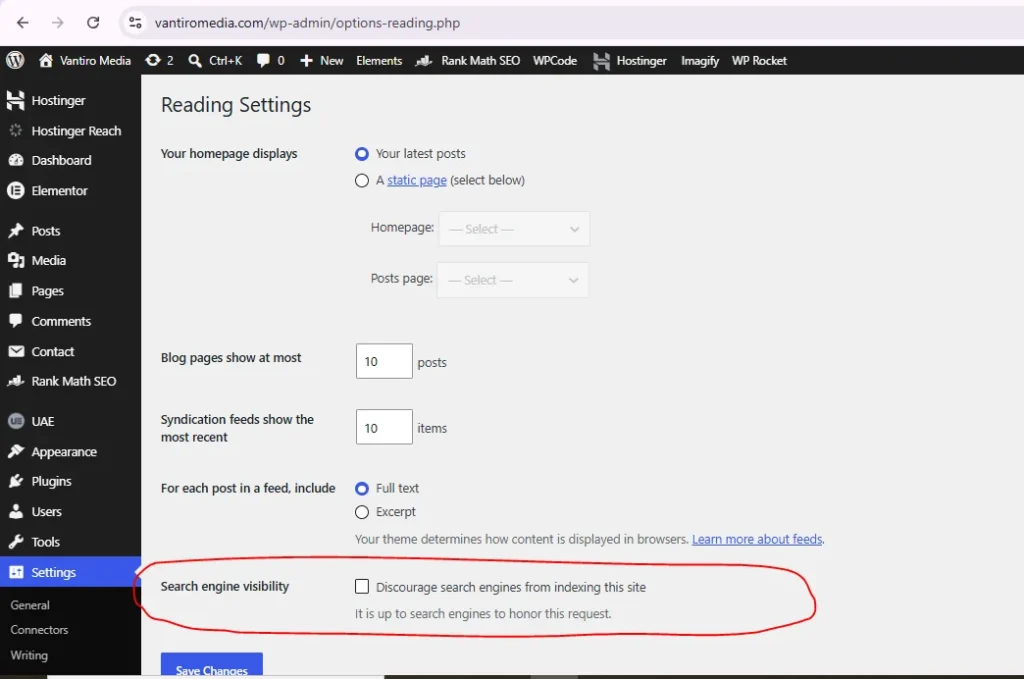1024x679 pixels.
Task: Click the Posts pushpin icon
Action: [16, 230]
